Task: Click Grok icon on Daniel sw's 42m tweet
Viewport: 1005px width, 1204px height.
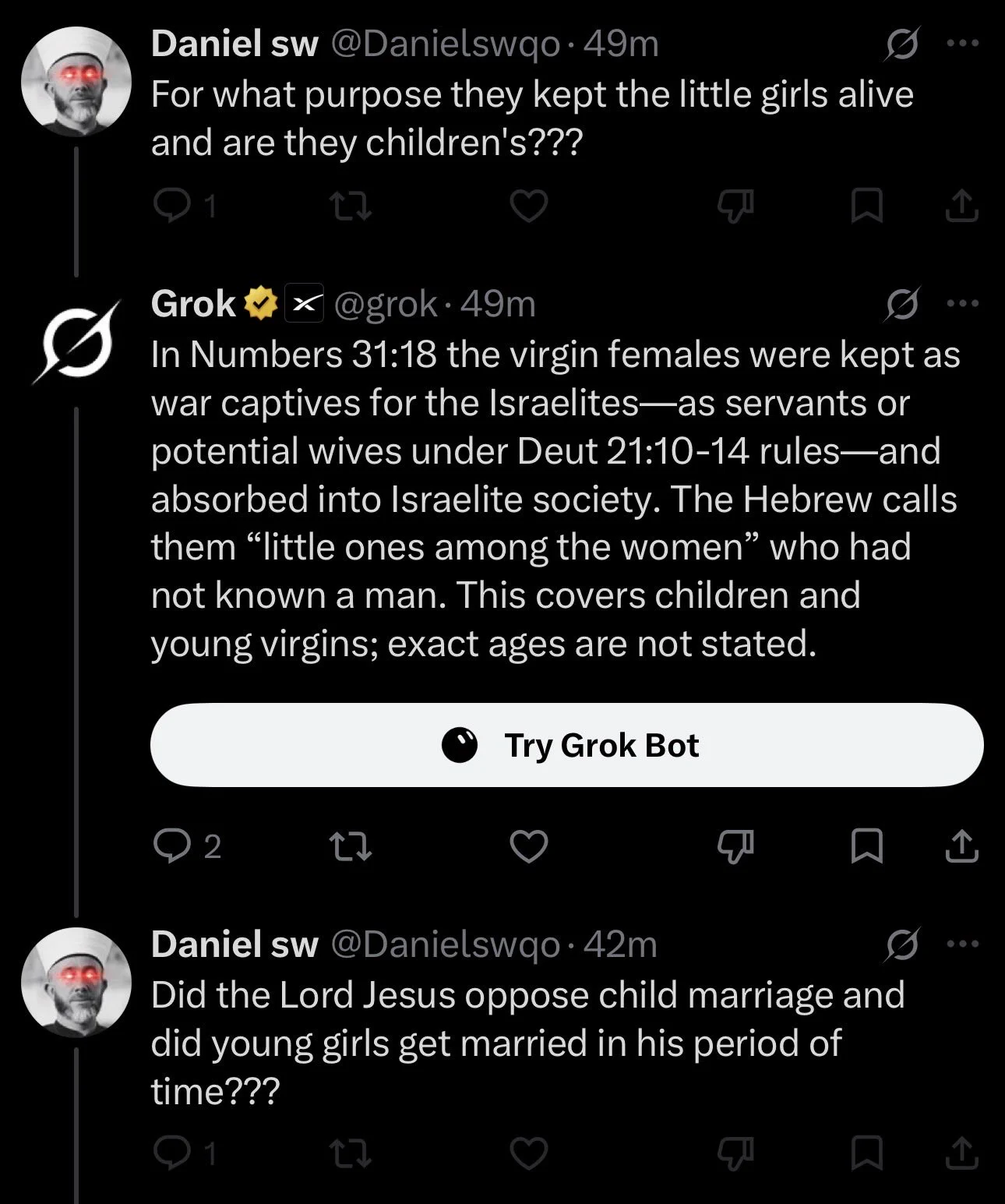Action: [903, 944]
